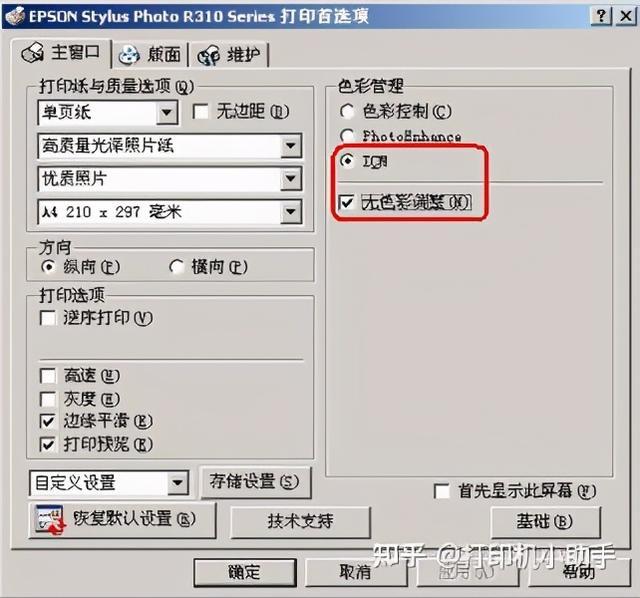Open the 维护 tab
640x598 pixels.
coord(229,56)
